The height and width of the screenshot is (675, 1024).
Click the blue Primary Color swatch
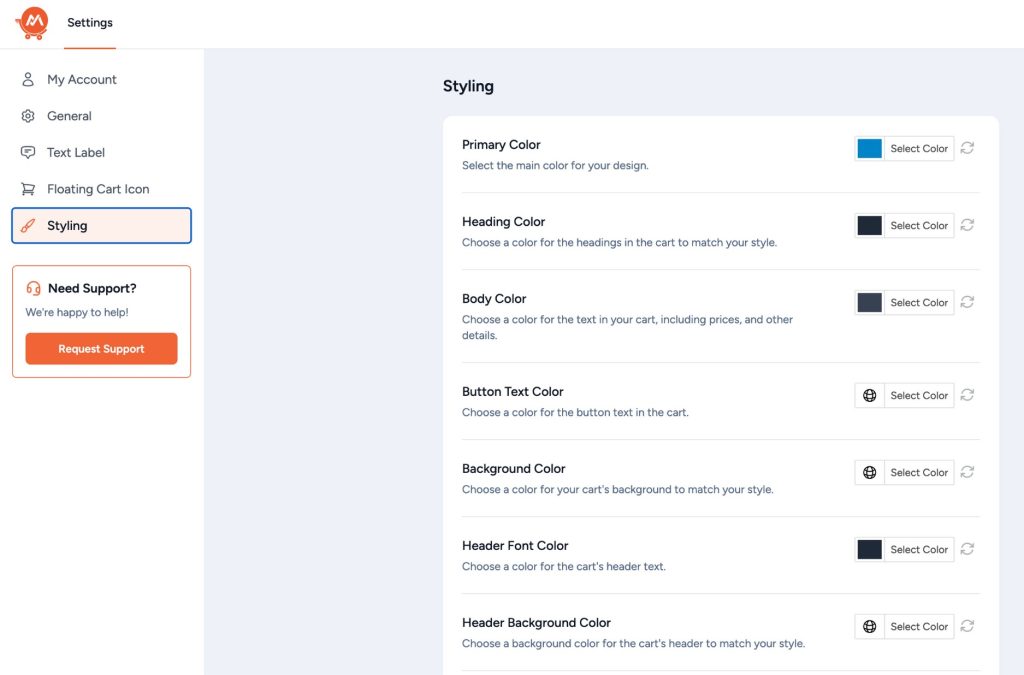click(x=870, y=148)
